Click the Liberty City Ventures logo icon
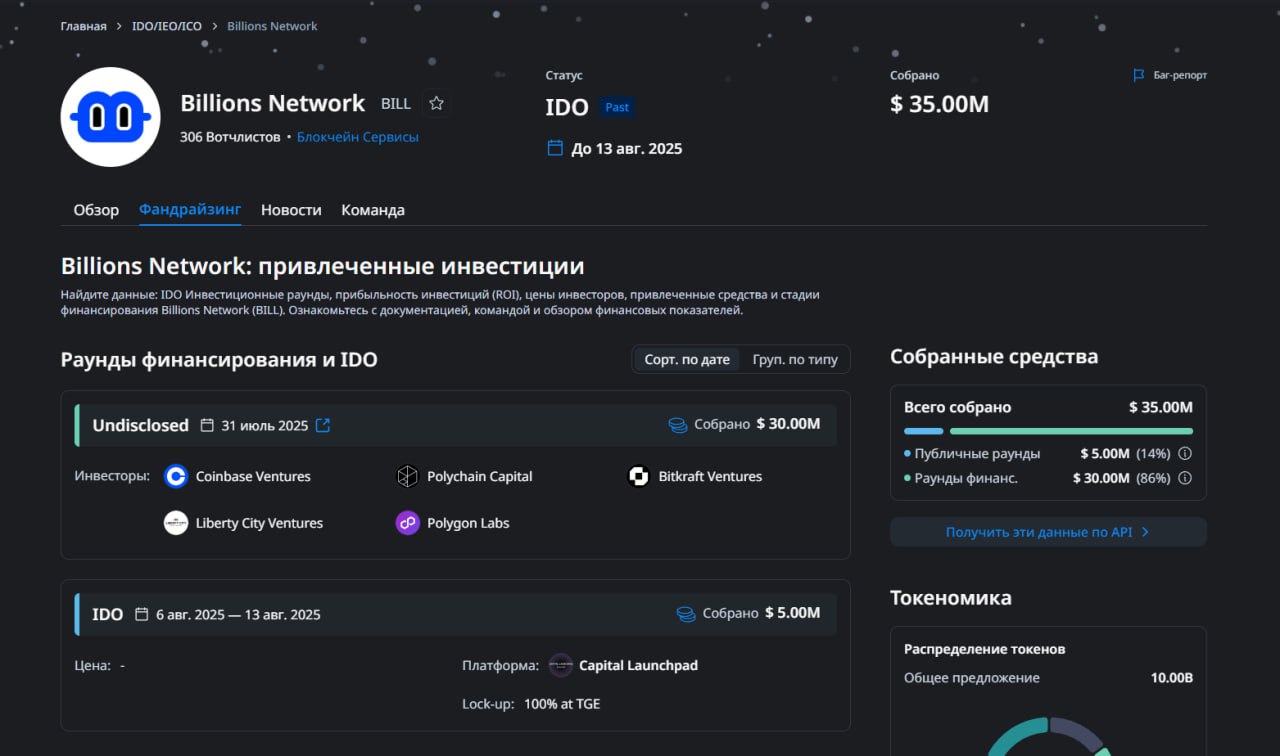 point(176,523)
